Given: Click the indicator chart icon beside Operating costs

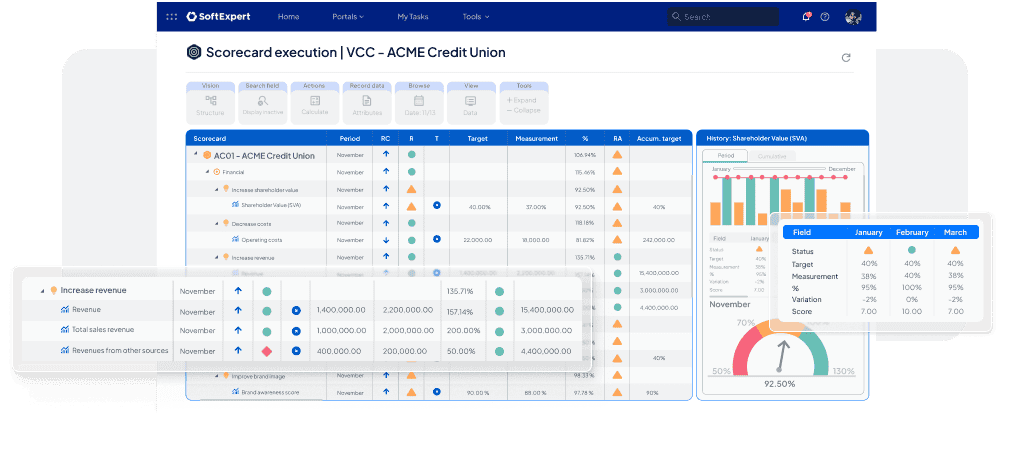Looking at the screenshot, I should [235, 239].
